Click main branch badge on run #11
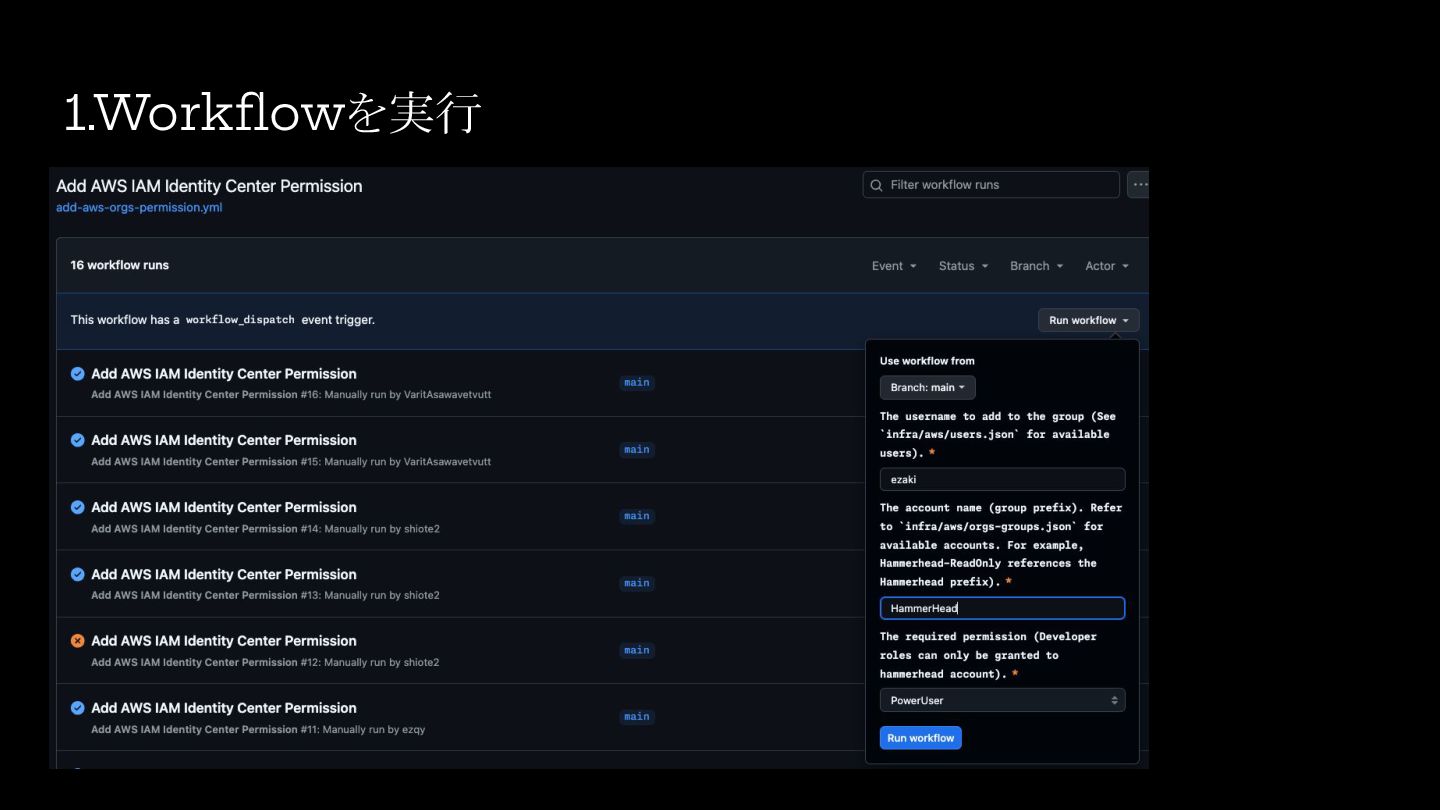This screenshot has height=810, width=1440. 637,717
